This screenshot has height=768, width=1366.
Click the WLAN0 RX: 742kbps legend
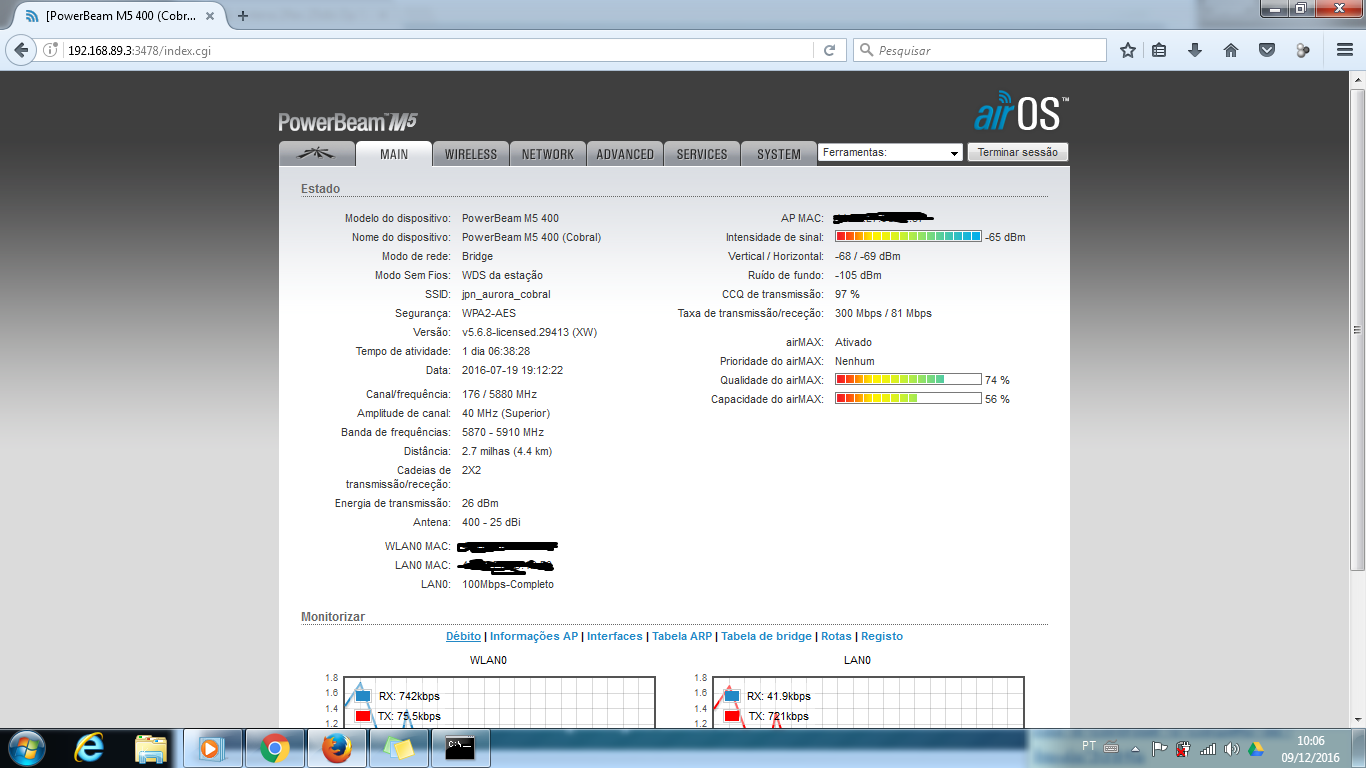pos(398,696)
